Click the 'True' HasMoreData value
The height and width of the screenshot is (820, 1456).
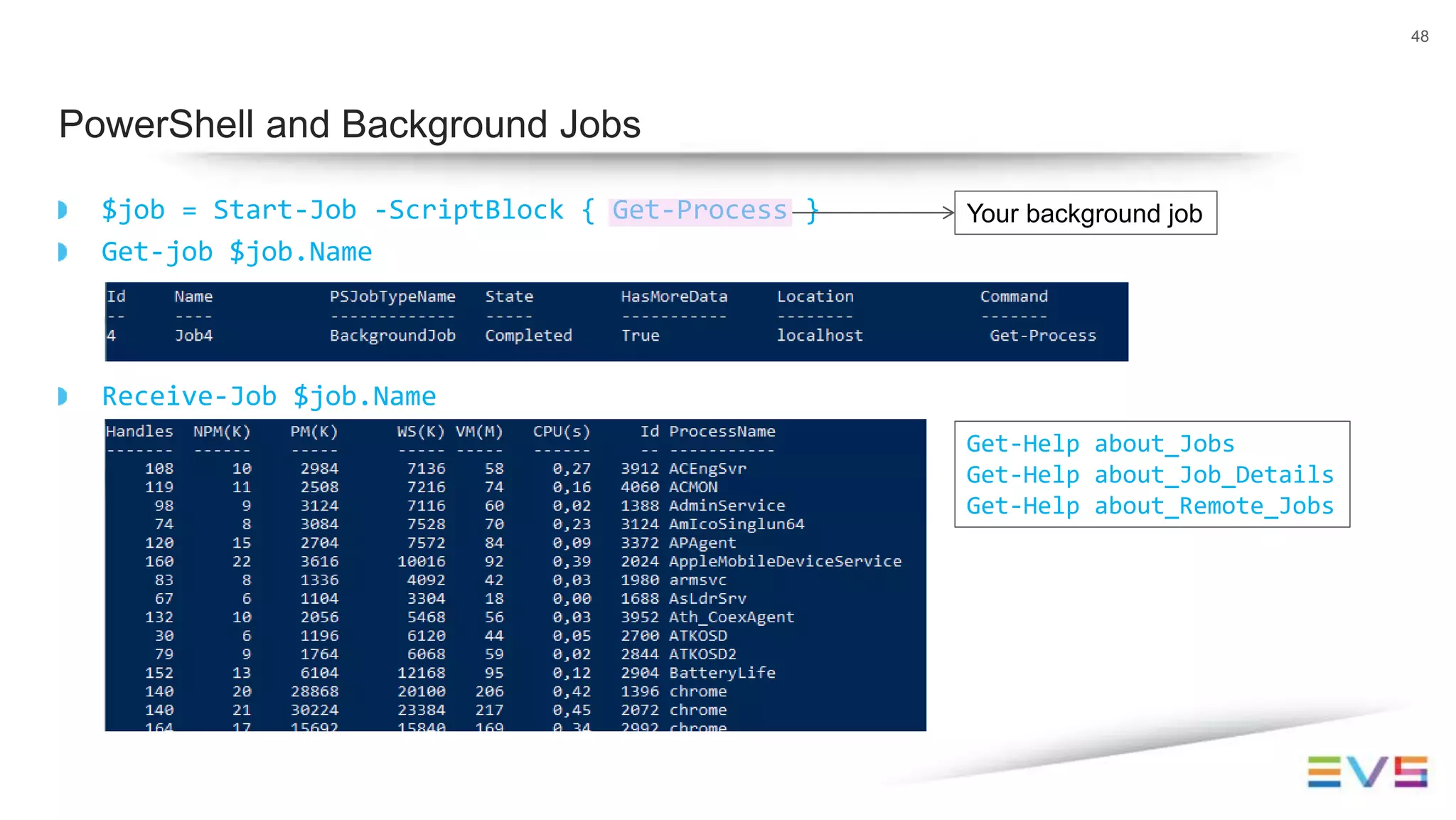pos(640,336)
